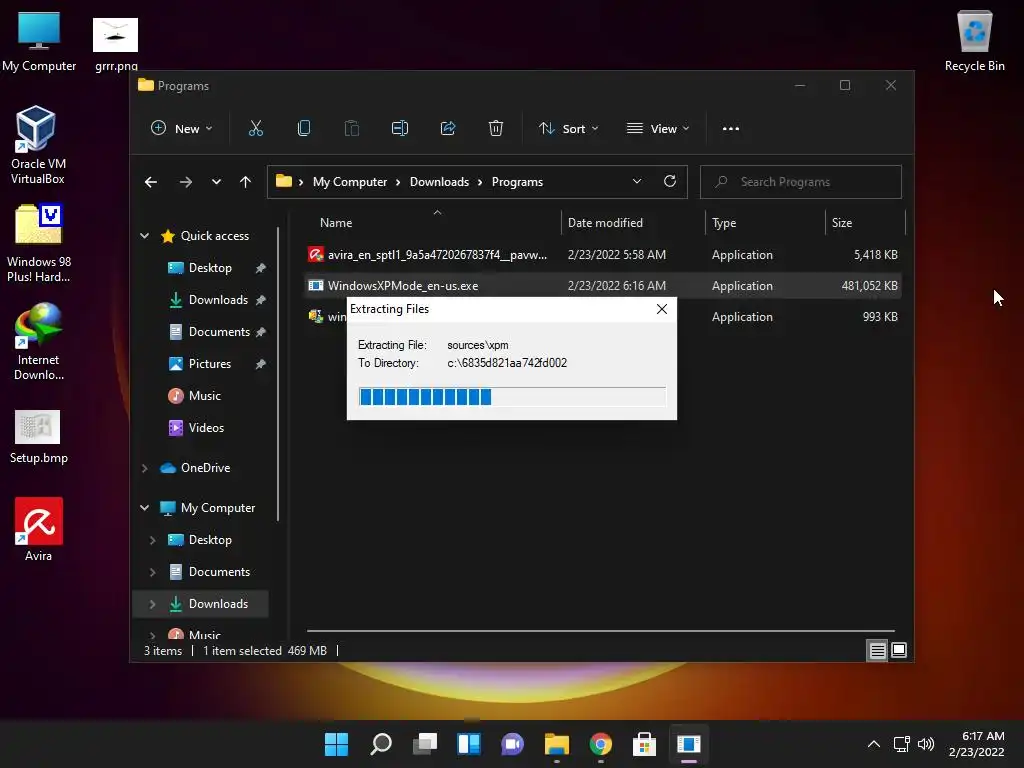Image resolution: width=1024 pixels, height=768 pixels.
Task: Select Setup.bmp file on desktop
Action: (x=39, y=437)
